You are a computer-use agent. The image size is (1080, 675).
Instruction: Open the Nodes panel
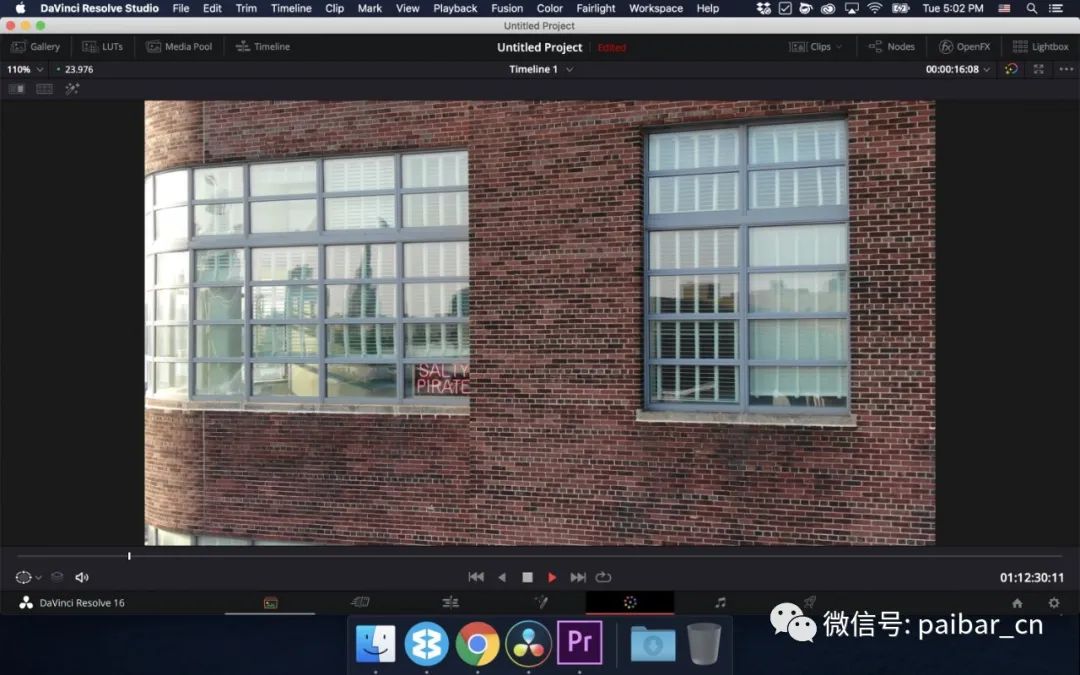point(889,46)
